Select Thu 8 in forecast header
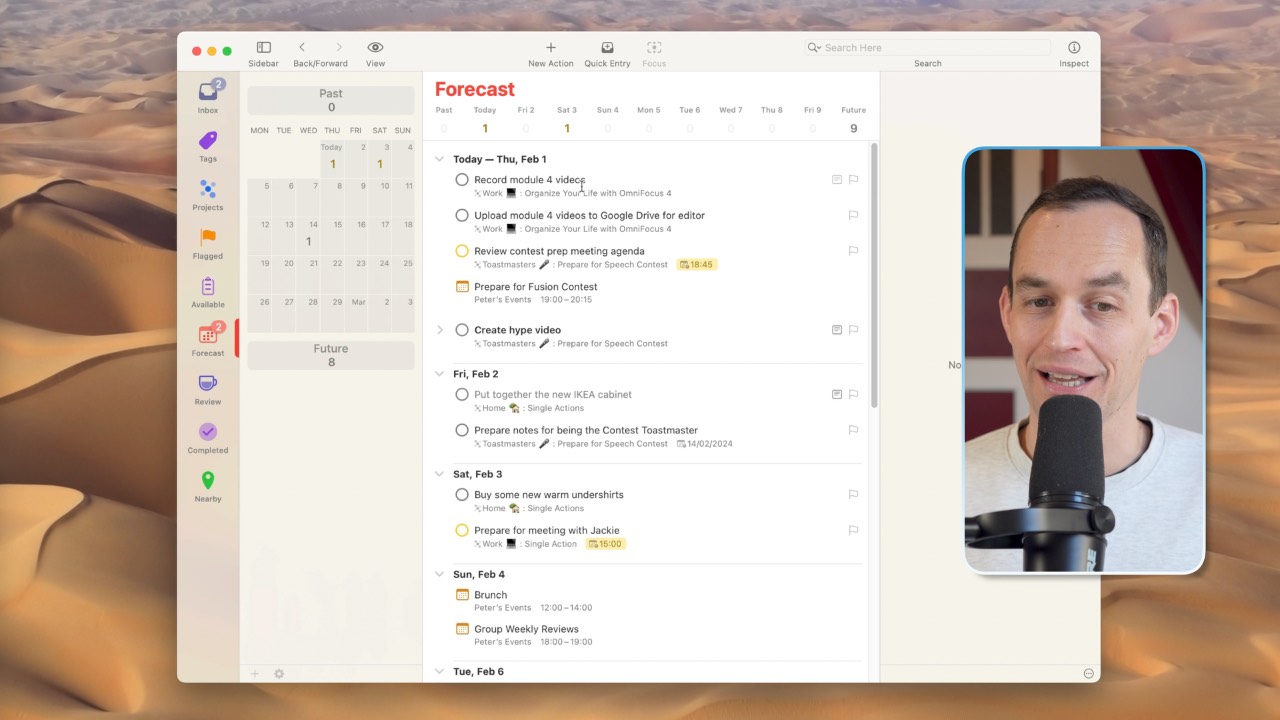This screenshot has width=1280, height=720. pyautogui.click(x=771, y=120)
